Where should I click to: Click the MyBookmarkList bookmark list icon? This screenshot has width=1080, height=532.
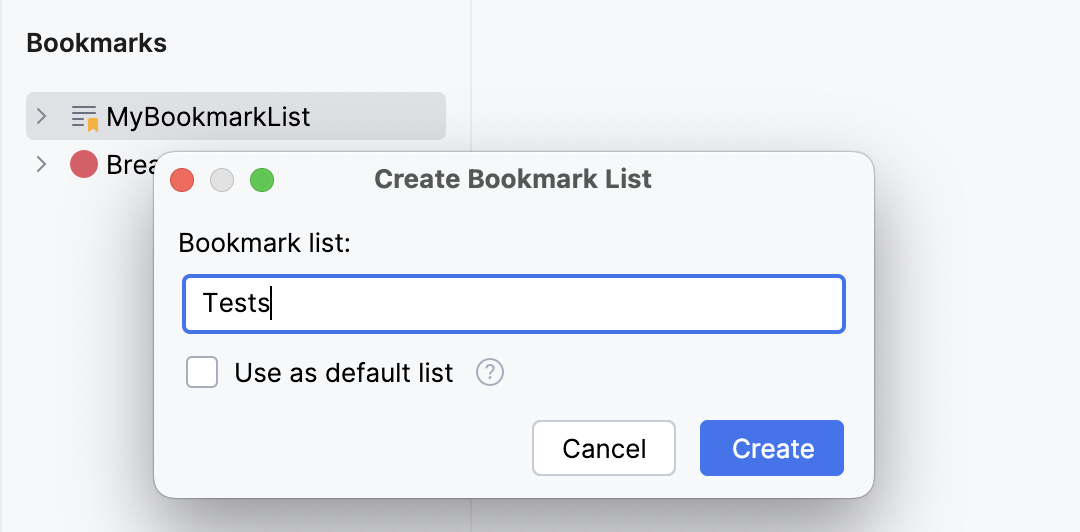(84, 117)
